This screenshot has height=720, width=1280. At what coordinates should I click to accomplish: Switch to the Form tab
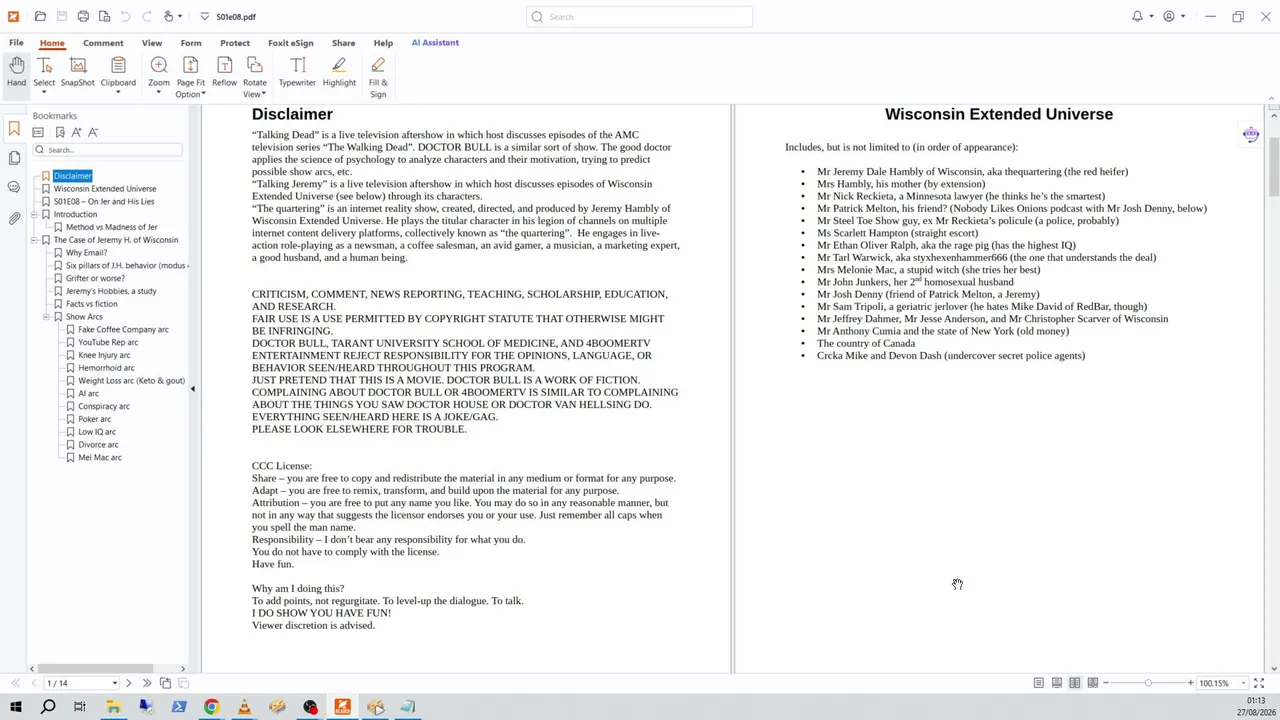tap(191, 43)
